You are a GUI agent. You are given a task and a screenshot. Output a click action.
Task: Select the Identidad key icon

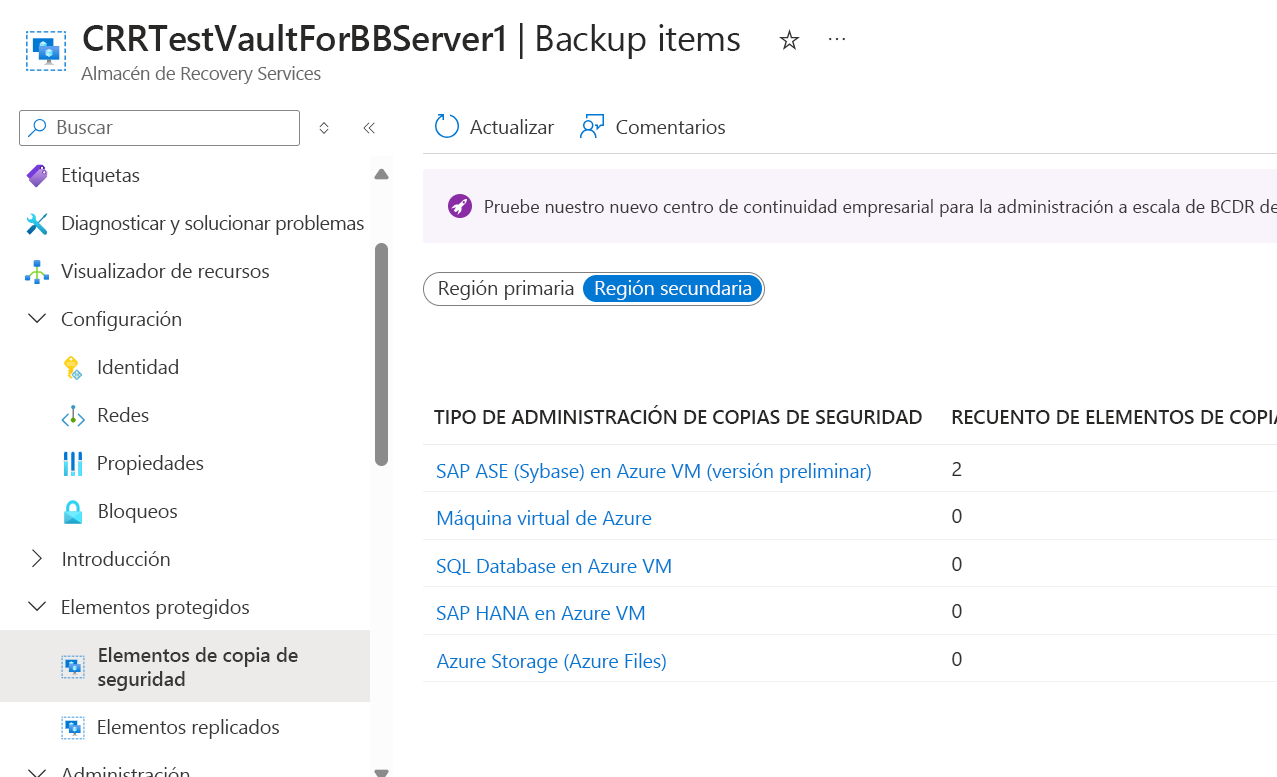[73, 367]
